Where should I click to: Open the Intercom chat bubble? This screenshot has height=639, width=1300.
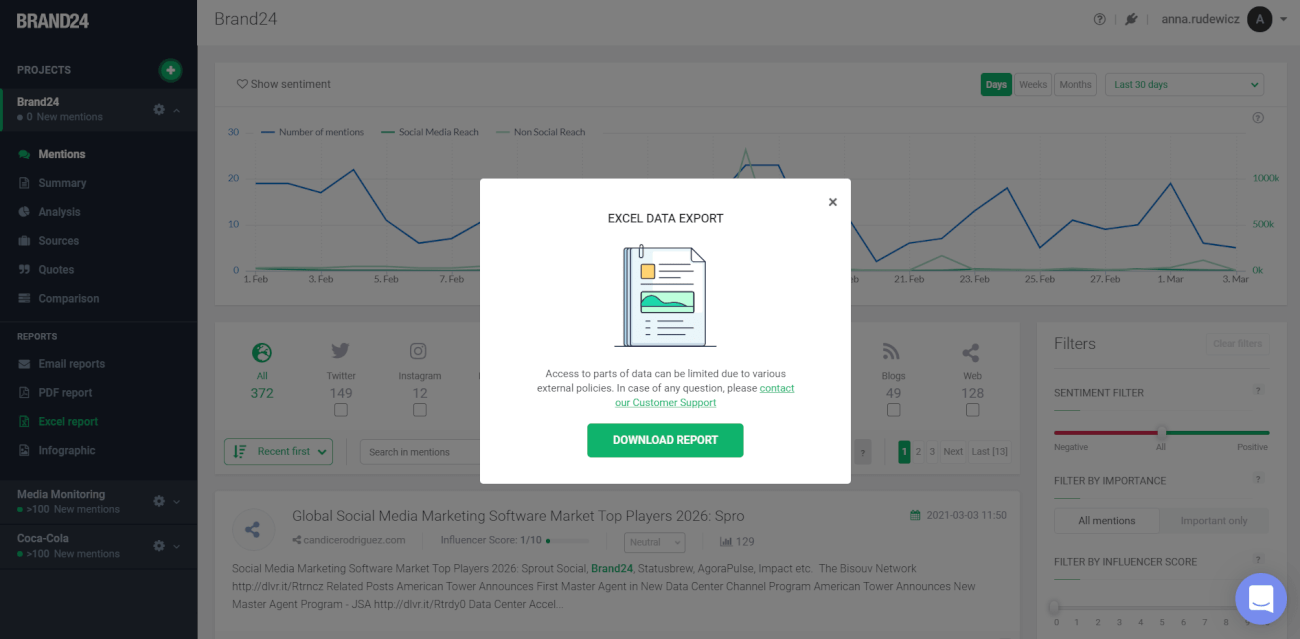coord(1260,598)
